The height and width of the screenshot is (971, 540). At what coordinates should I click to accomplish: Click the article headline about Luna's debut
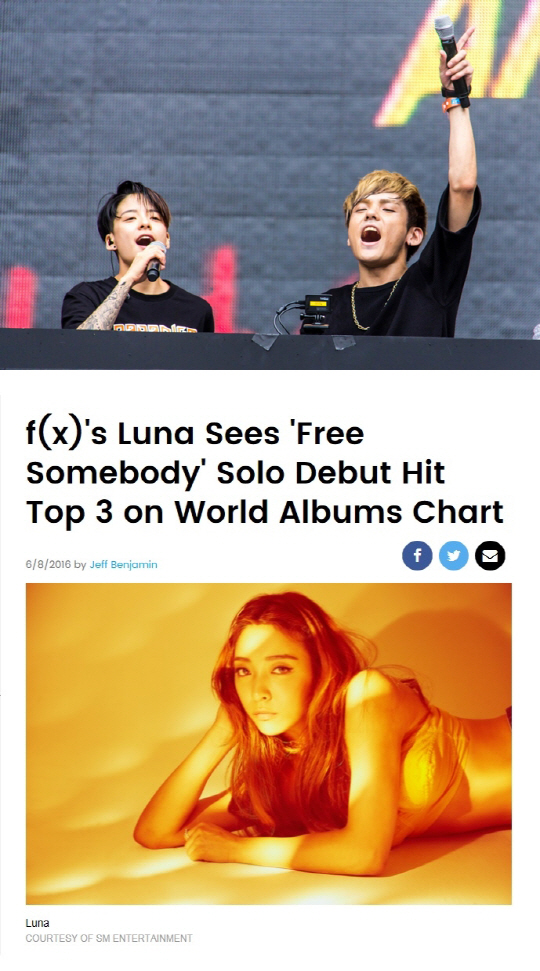tap(264, 472)
